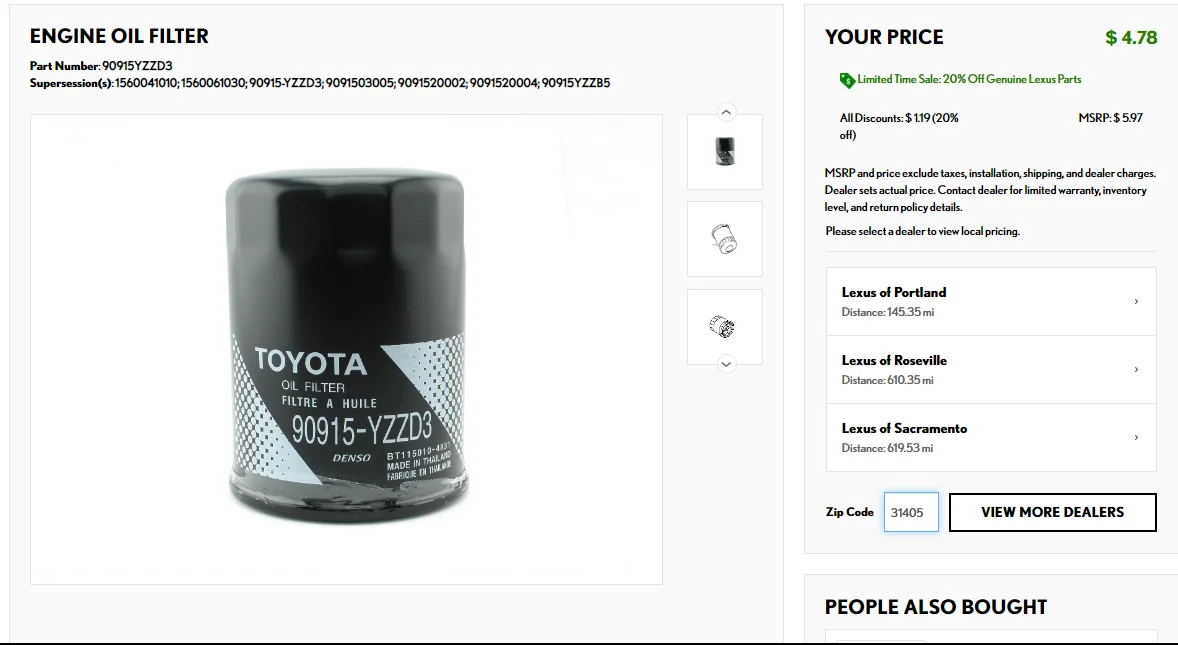Select the tilted filter sketch thumbnail
This screenshot has width=1178, height=645.
(725, 327)
